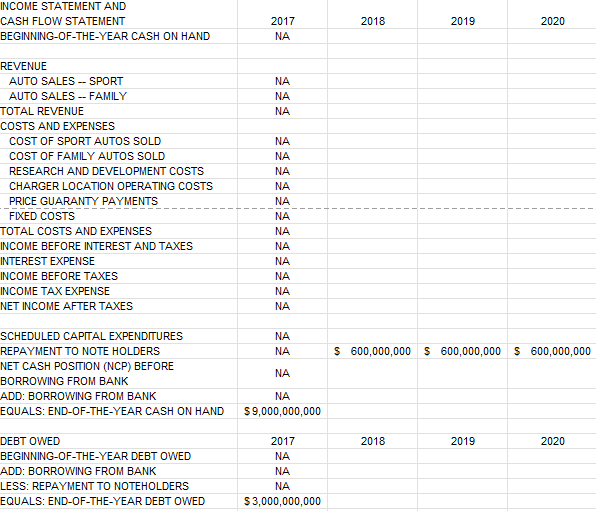
Task: Select the 2017 header in income statement
Action: point(282,21)
